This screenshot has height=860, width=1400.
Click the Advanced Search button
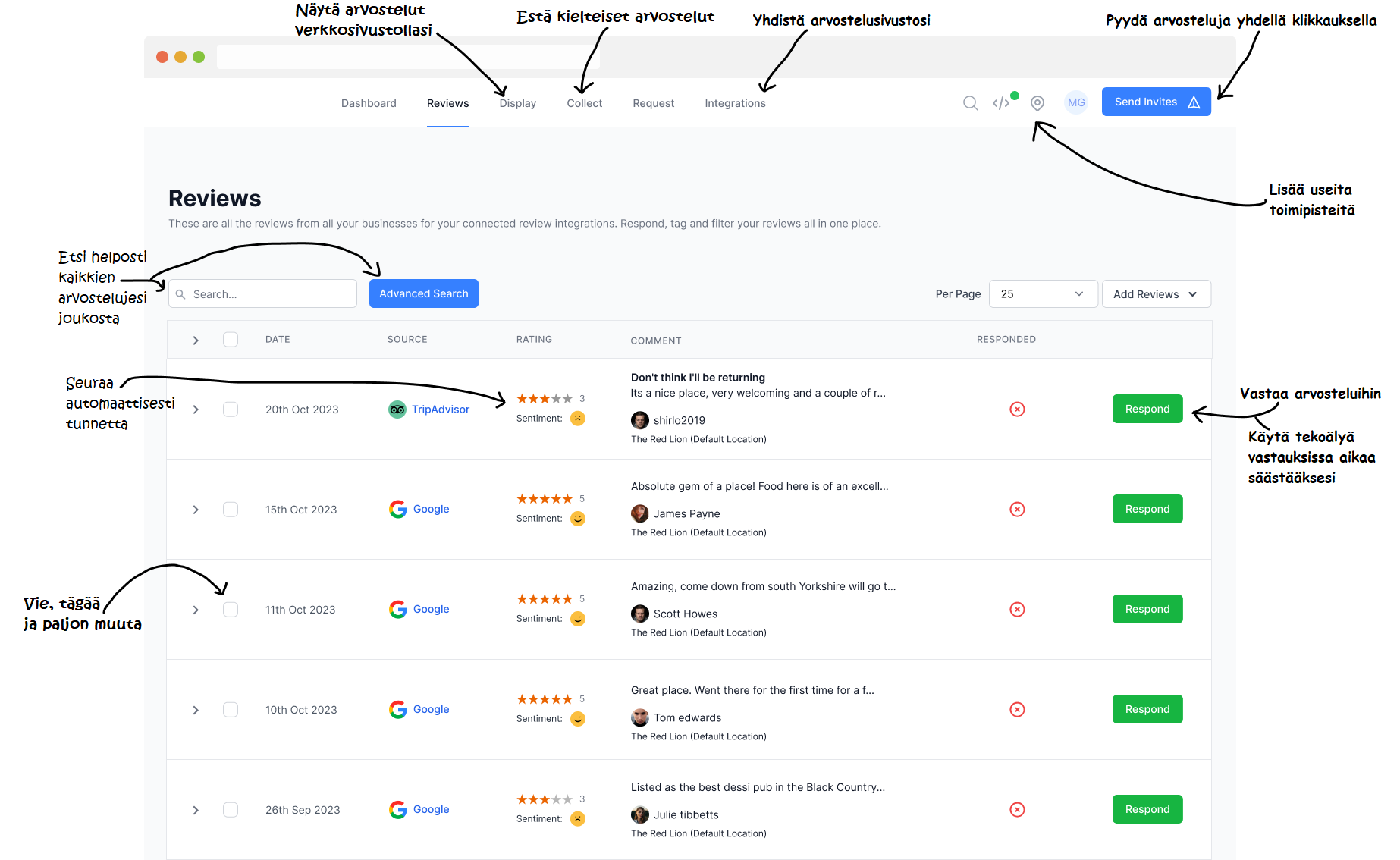click(x=424, y=293)
